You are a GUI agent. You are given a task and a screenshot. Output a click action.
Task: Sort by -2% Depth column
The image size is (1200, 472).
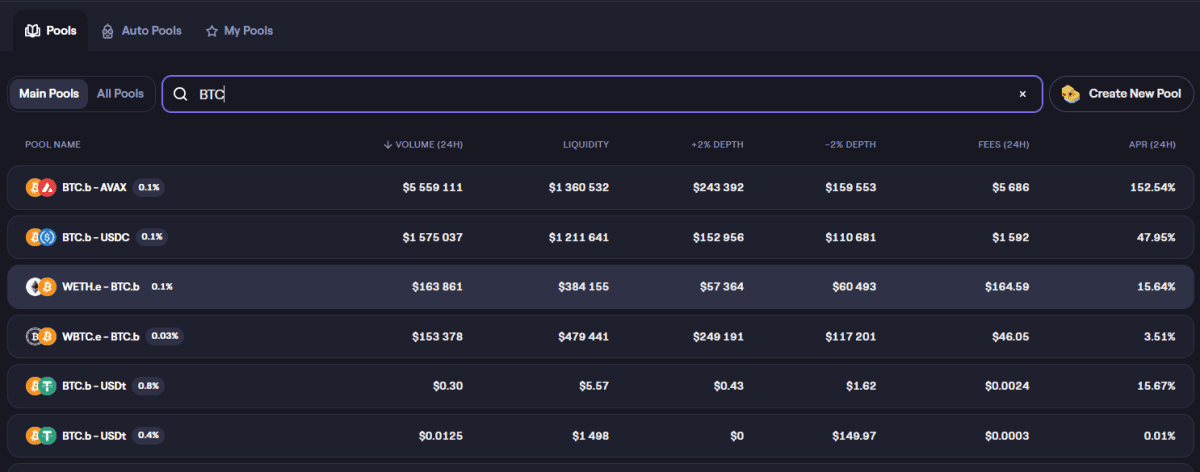[850, 145]
